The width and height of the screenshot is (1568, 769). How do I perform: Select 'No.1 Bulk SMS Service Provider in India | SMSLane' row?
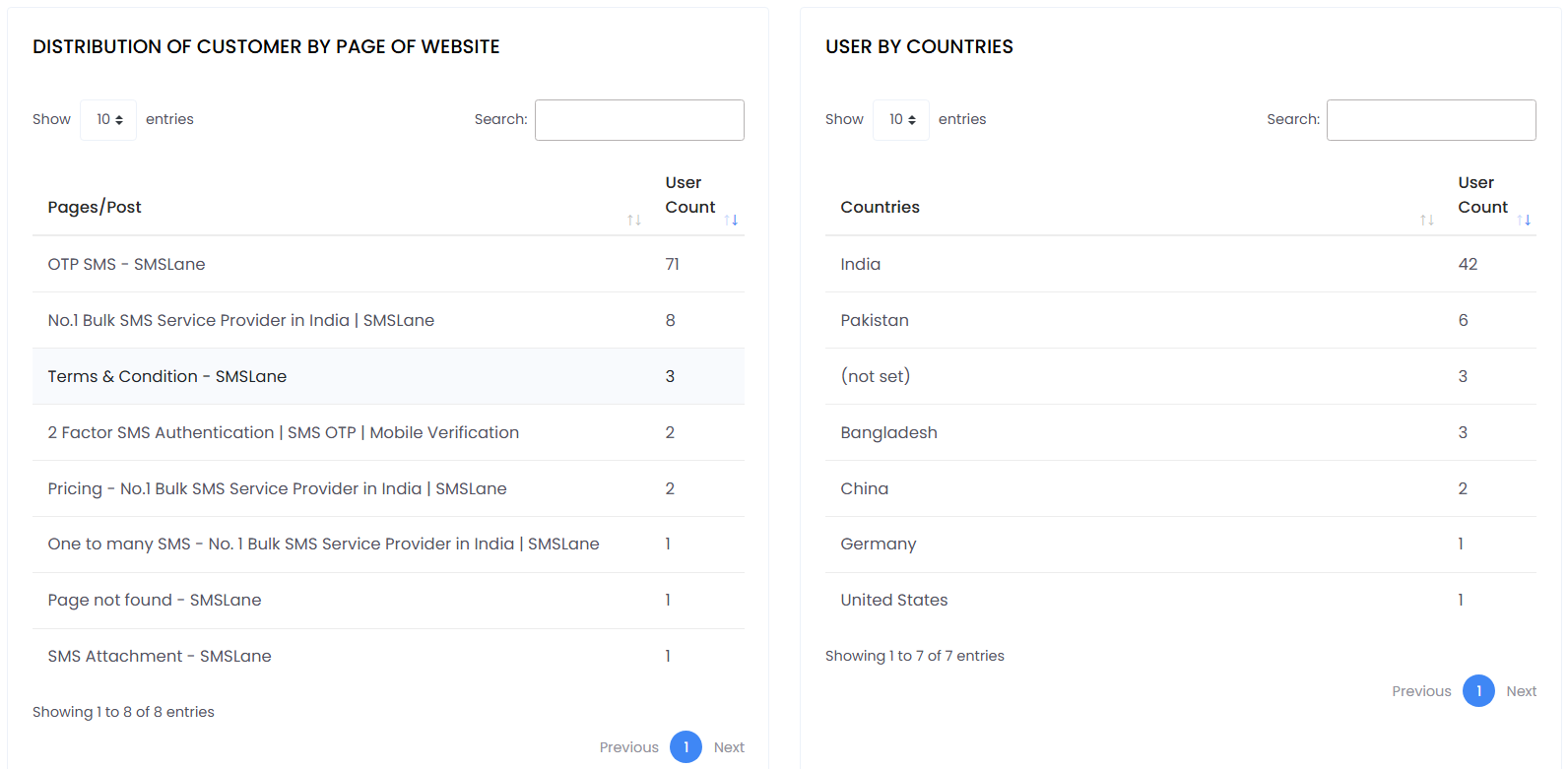tap(388, 320)
